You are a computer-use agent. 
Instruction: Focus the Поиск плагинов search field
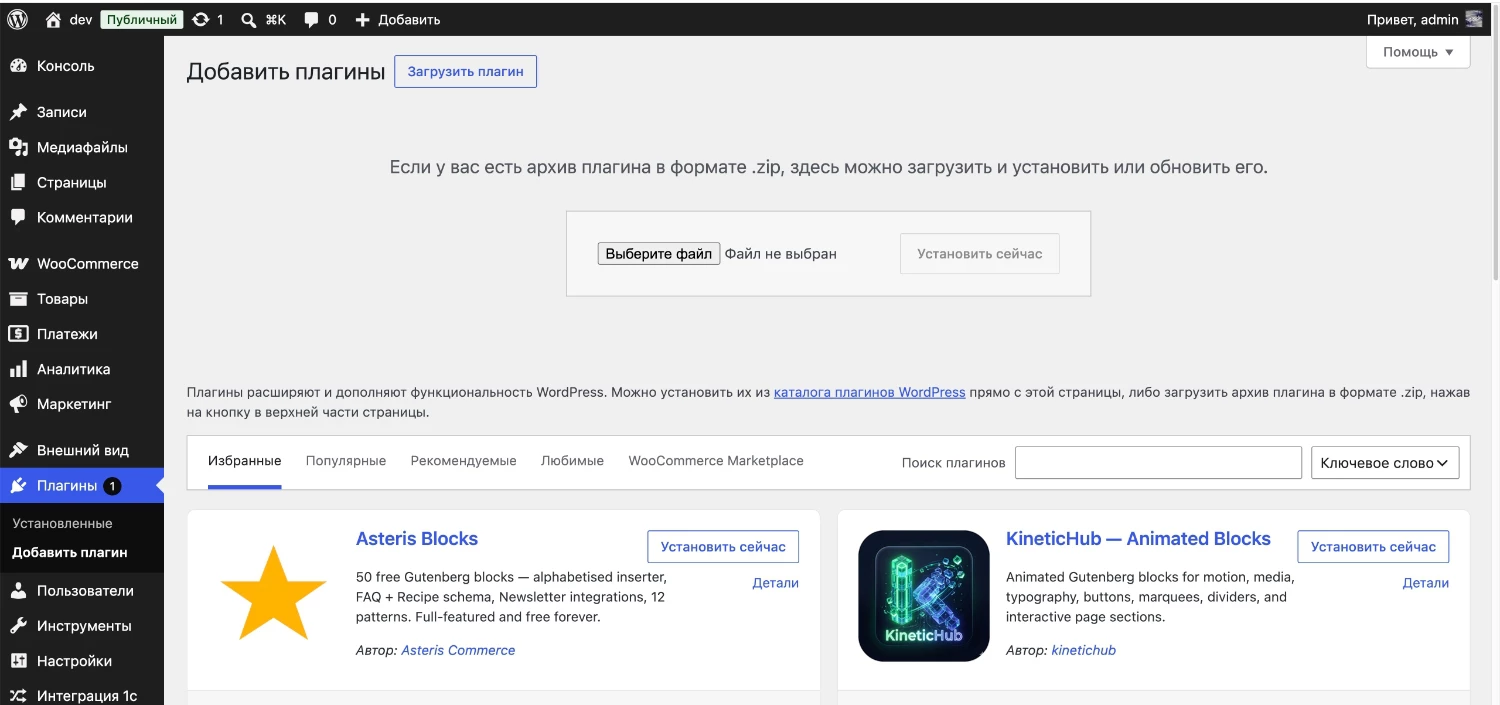1158,463
